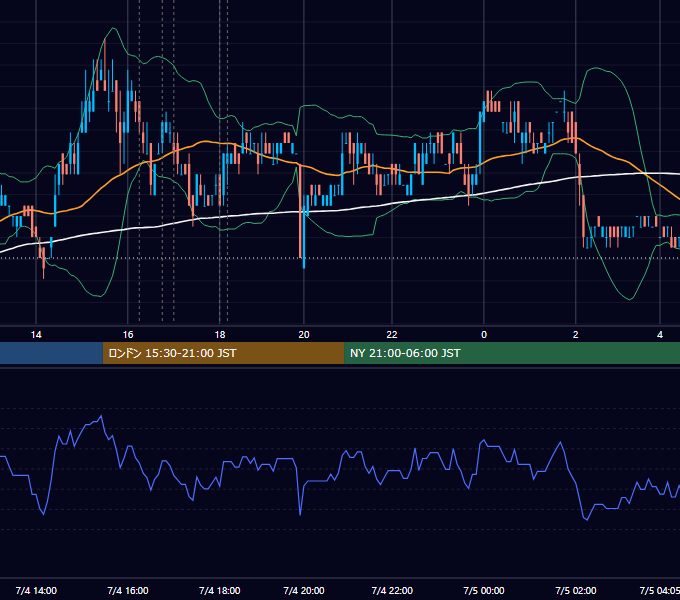Click the 7/4 22:00 label on indicator axis
This screenshot has width=680, height=600.
coord(392,590)
